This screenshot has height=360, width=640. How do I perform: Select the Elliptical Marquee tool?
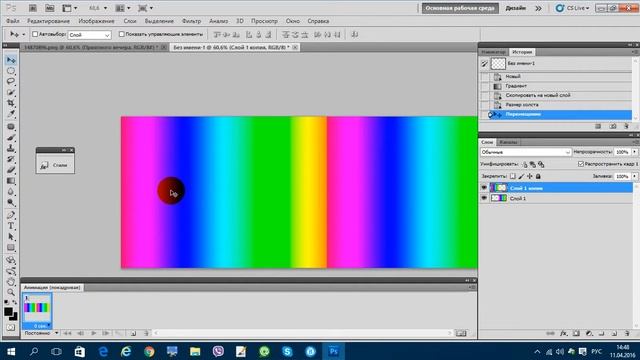pos(11,71)
